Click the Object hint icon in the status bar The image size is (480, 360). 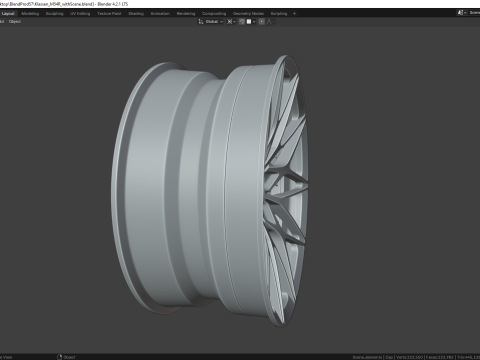[60, 357]
